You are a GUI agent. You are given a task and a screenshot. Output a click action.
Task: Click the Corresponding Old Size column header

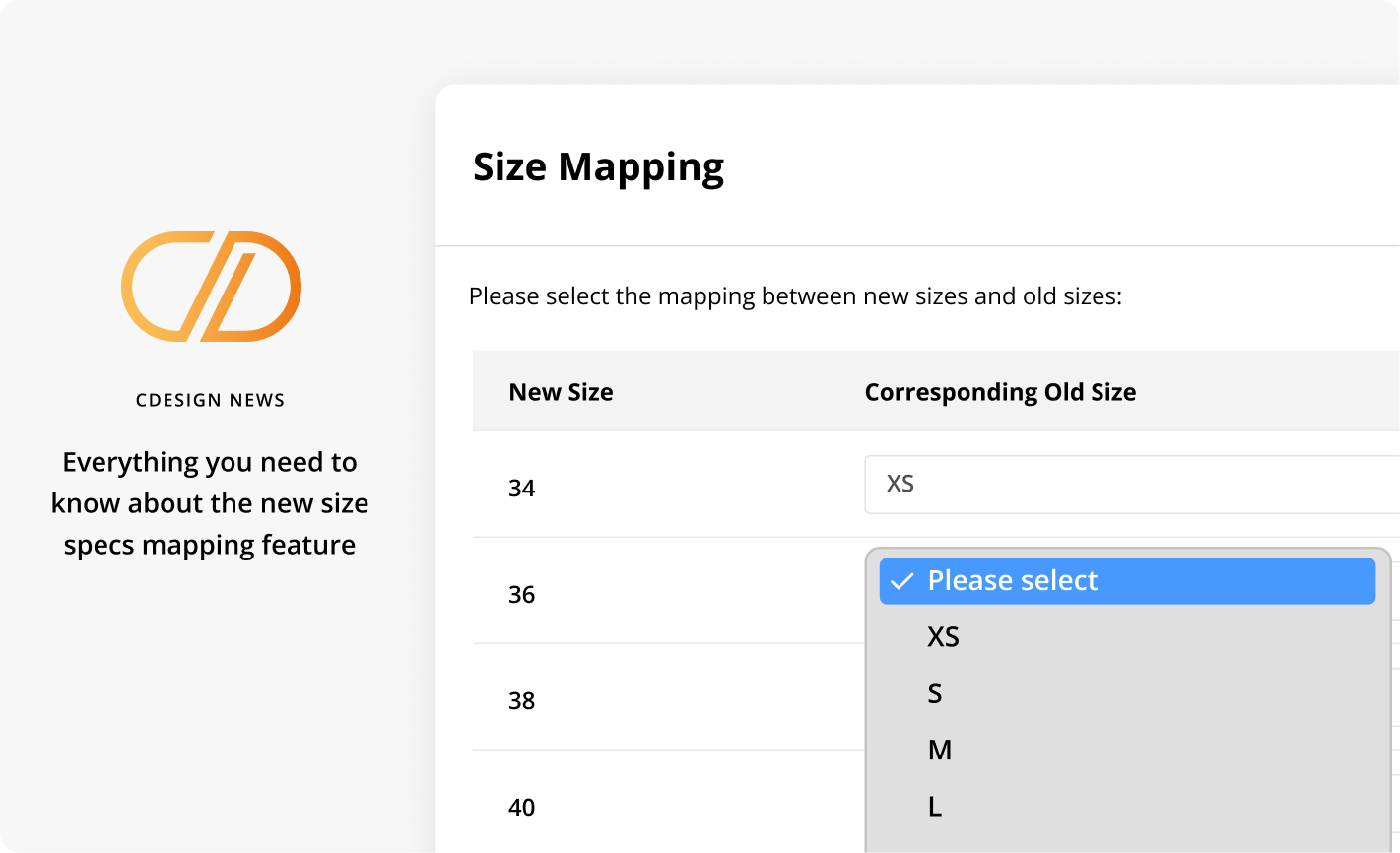[x=1000, y=392]
